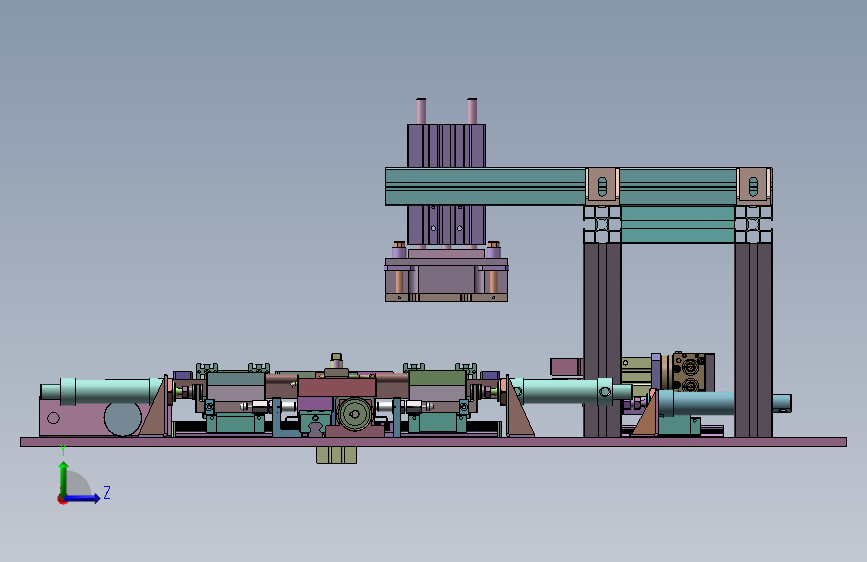This screenshot has width=867, height=562.
Task: Select the olive block beneath the base plate
Action: [x=336, y=455]
